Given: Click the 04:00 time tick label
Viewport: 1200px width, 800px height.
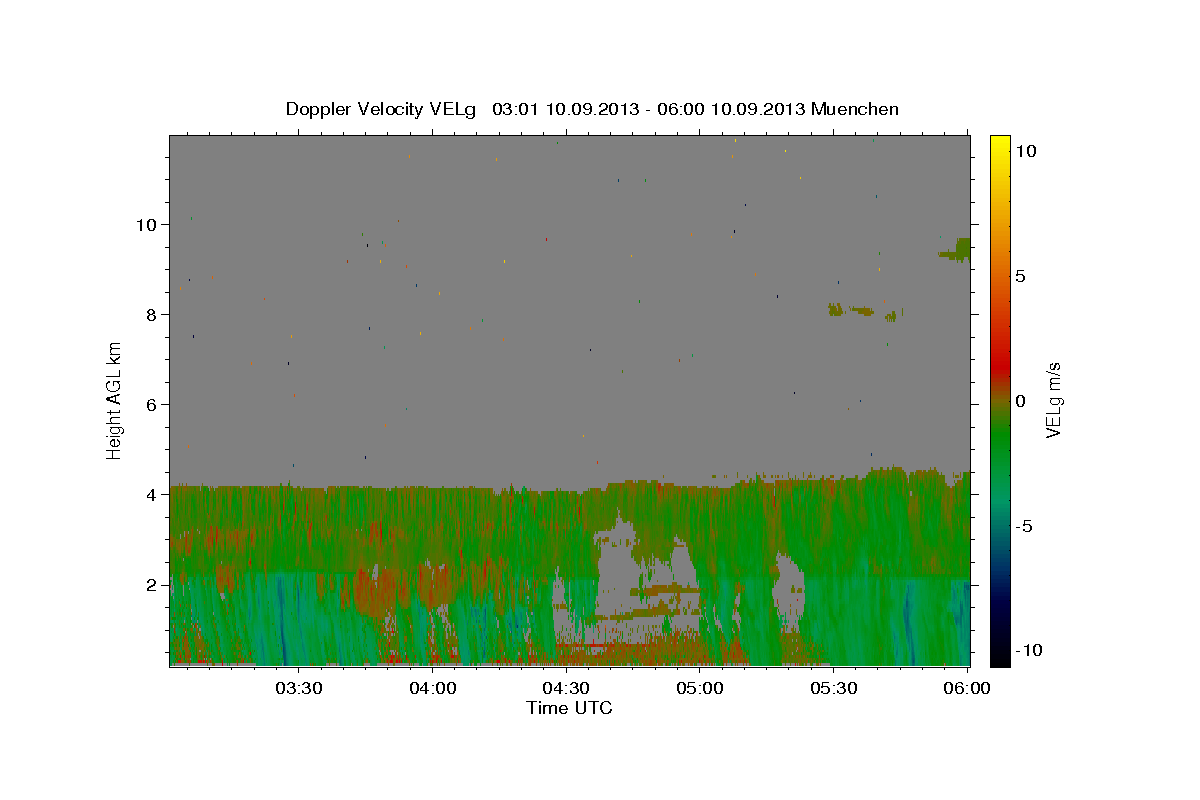Looking at the screenshot, I should click(x=432, y=688).
